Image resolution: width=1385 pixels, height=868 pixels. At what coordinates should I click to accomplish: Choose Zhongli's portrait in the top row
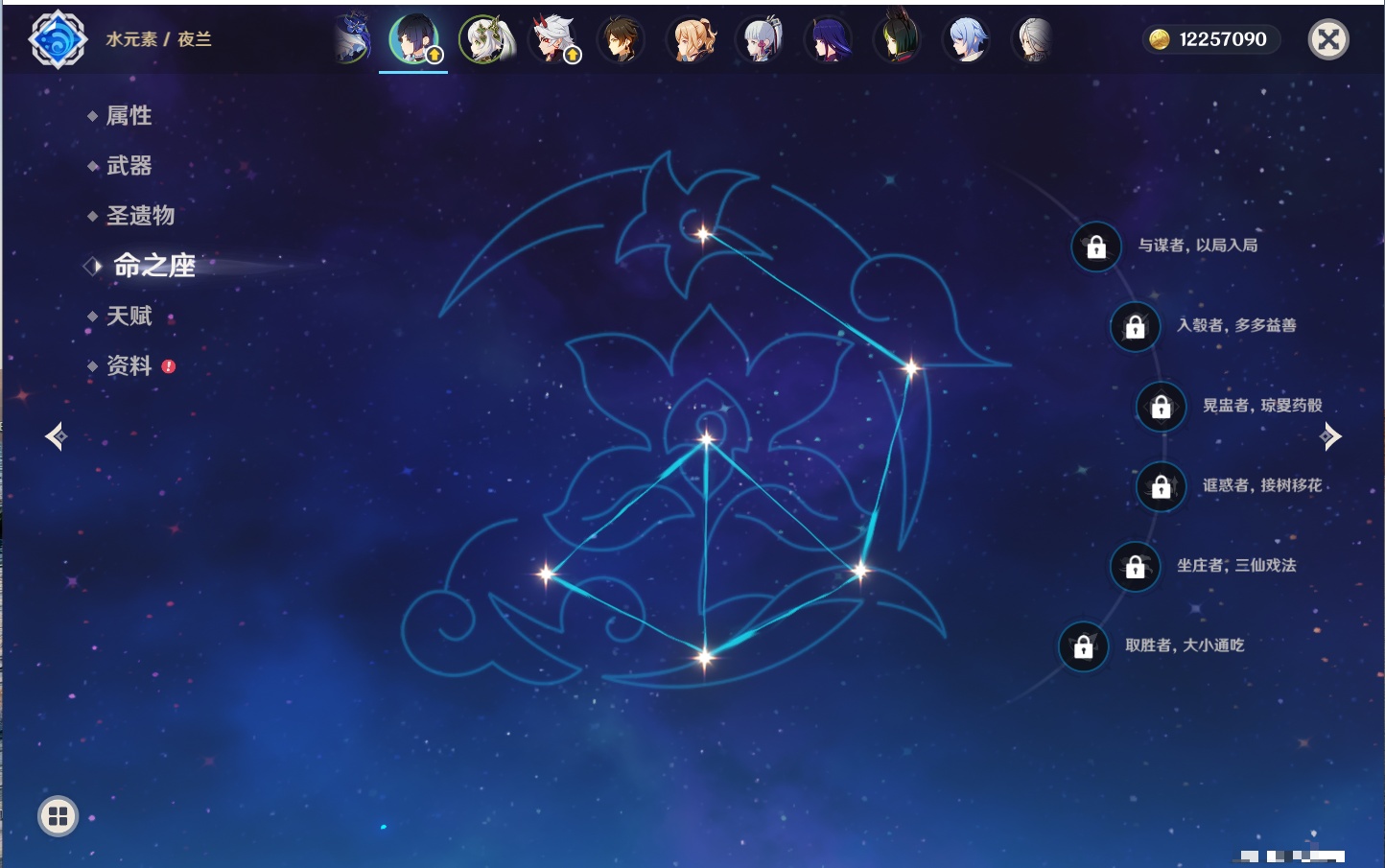tap(622, 40)
